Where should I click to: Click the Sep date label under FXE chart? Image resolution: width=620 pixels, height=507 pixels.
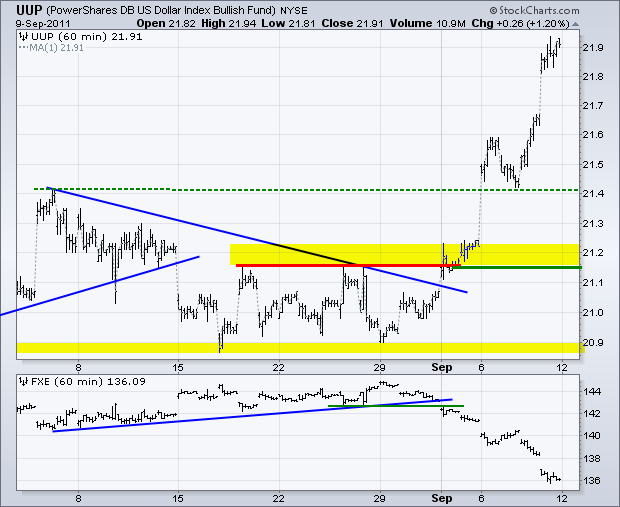click(x=442, y=498)
